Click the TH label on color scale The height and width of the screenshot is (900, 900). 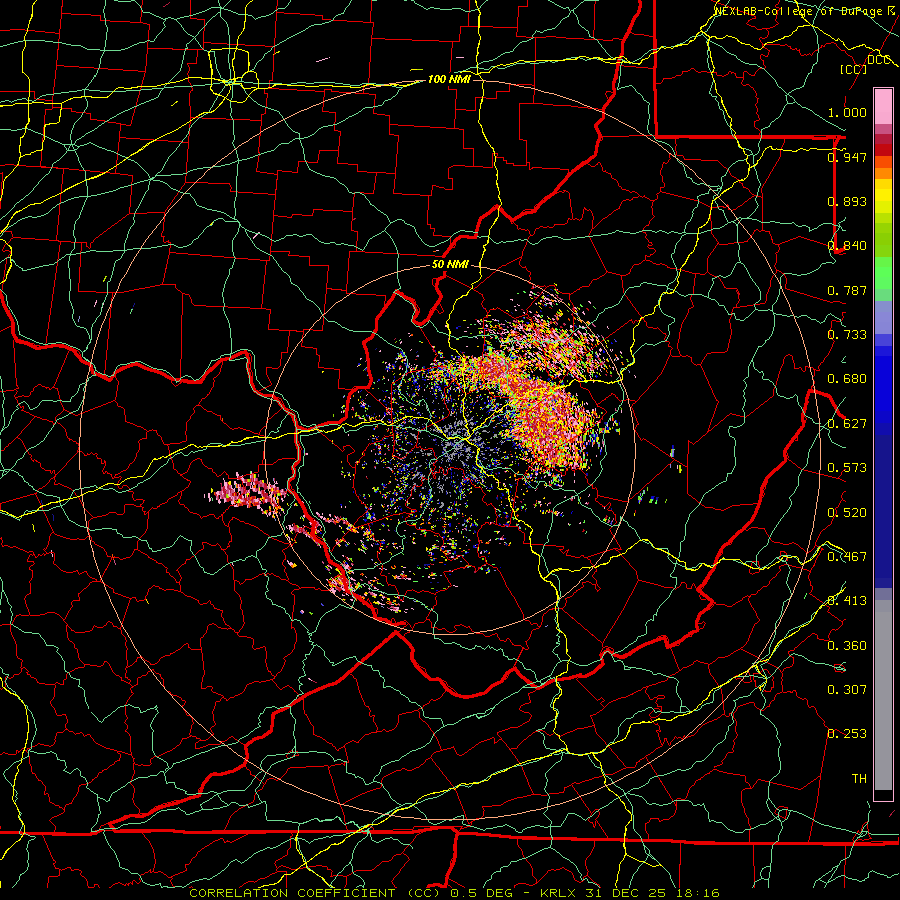click(859, 779)
